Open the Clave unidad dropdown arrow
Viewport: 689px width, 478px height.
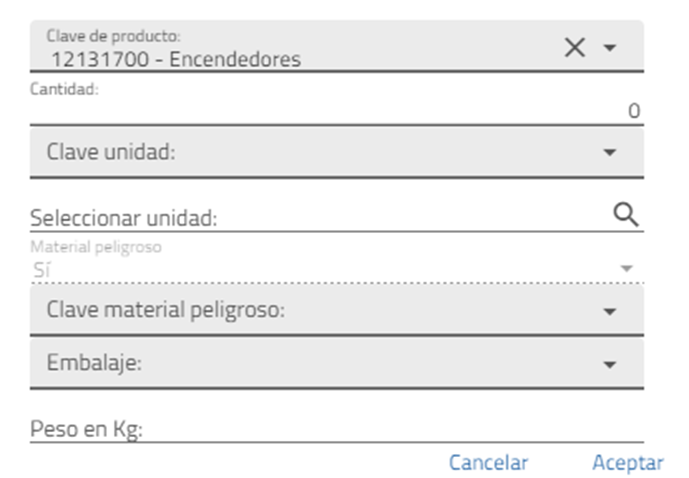coord(610,152)
